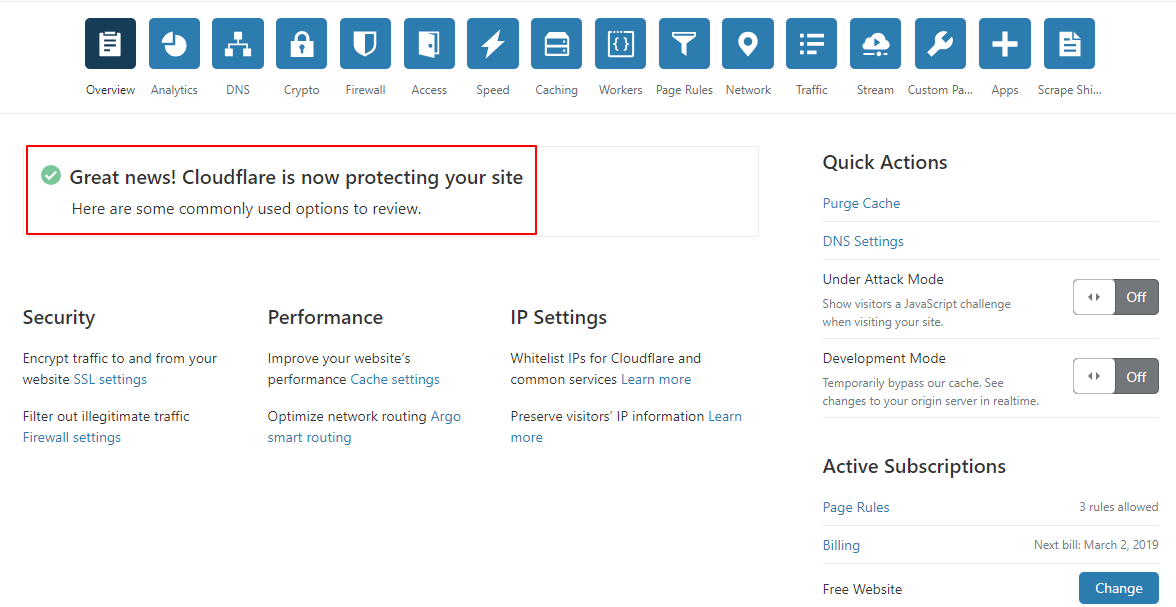Viewport: 1176px width, 607px height.
Task: Click 'Great news! Cloudflare is now protecting' heading
Action: coord(296,178)
